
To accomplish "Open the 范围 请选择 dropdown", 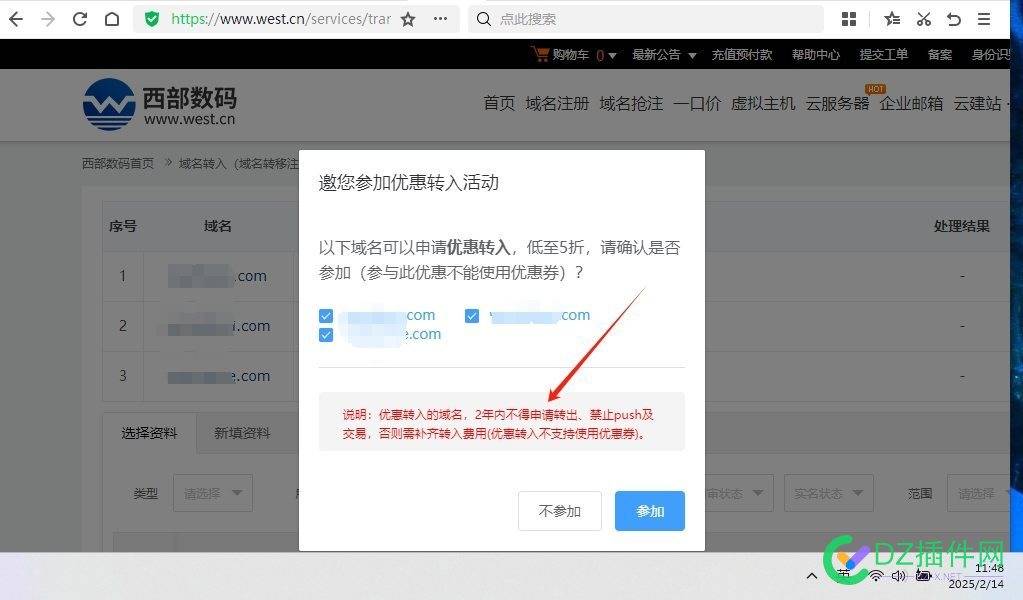I will coord(978,493).
